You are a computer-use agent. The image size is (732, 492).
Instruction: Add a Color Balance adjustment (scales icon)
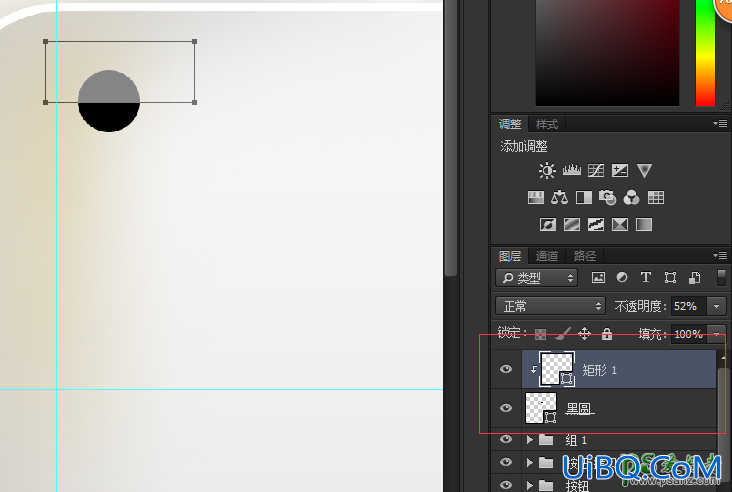(559, 198)
